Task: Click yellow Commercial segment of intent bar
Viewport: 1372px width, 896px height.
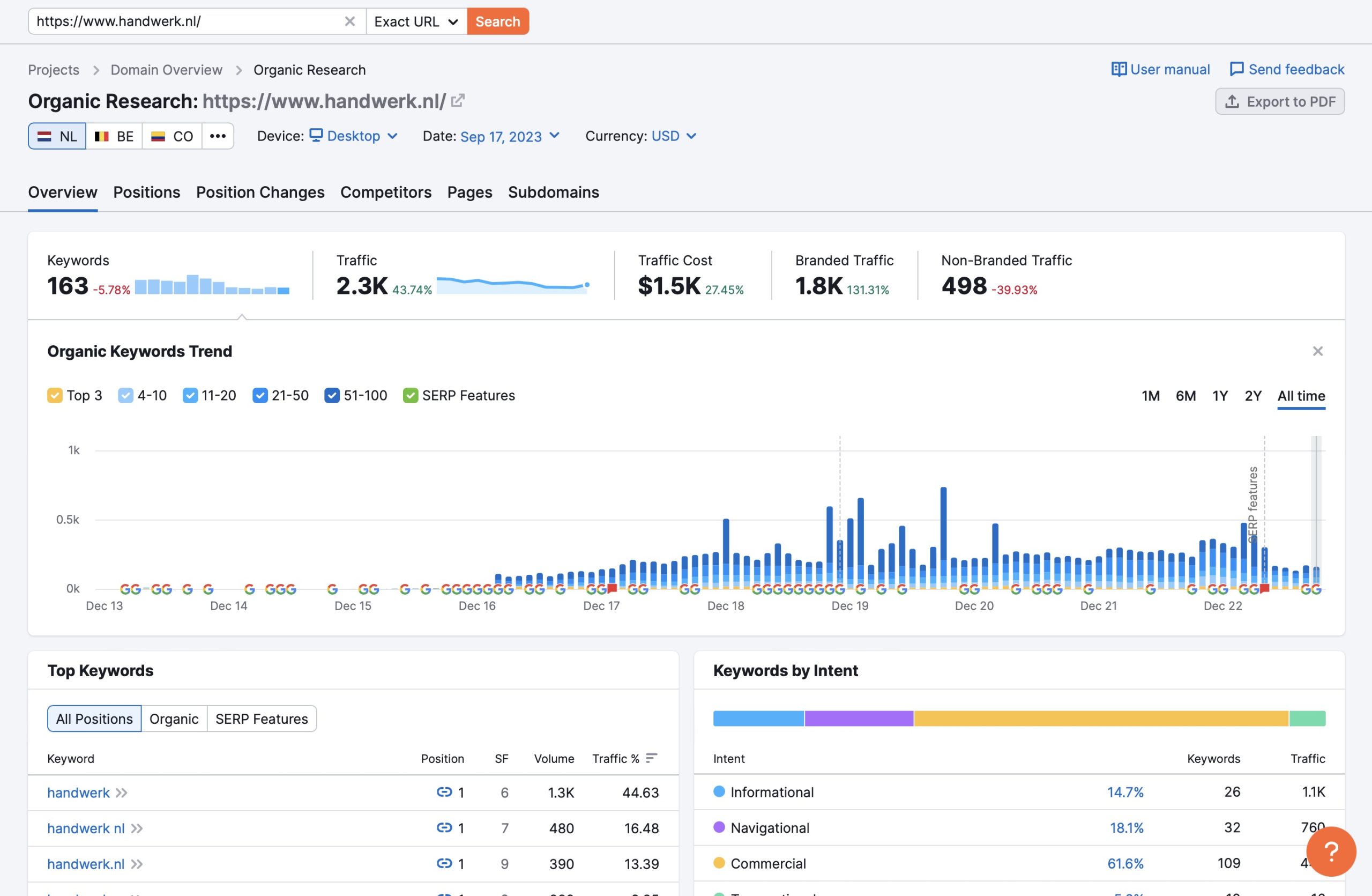Action: point(1101,719)
